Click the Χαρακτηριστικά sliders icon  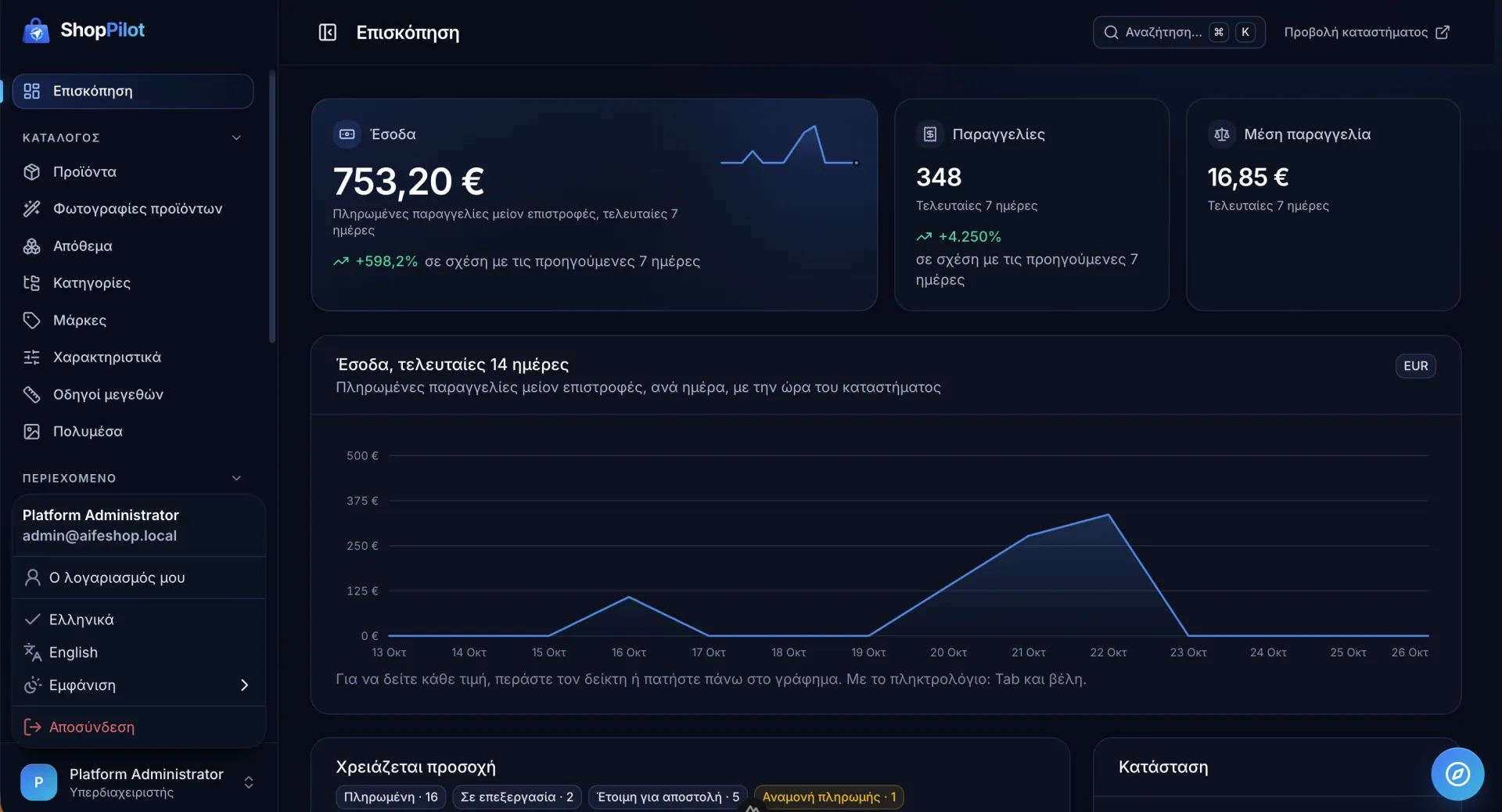(x=31, y=357)
